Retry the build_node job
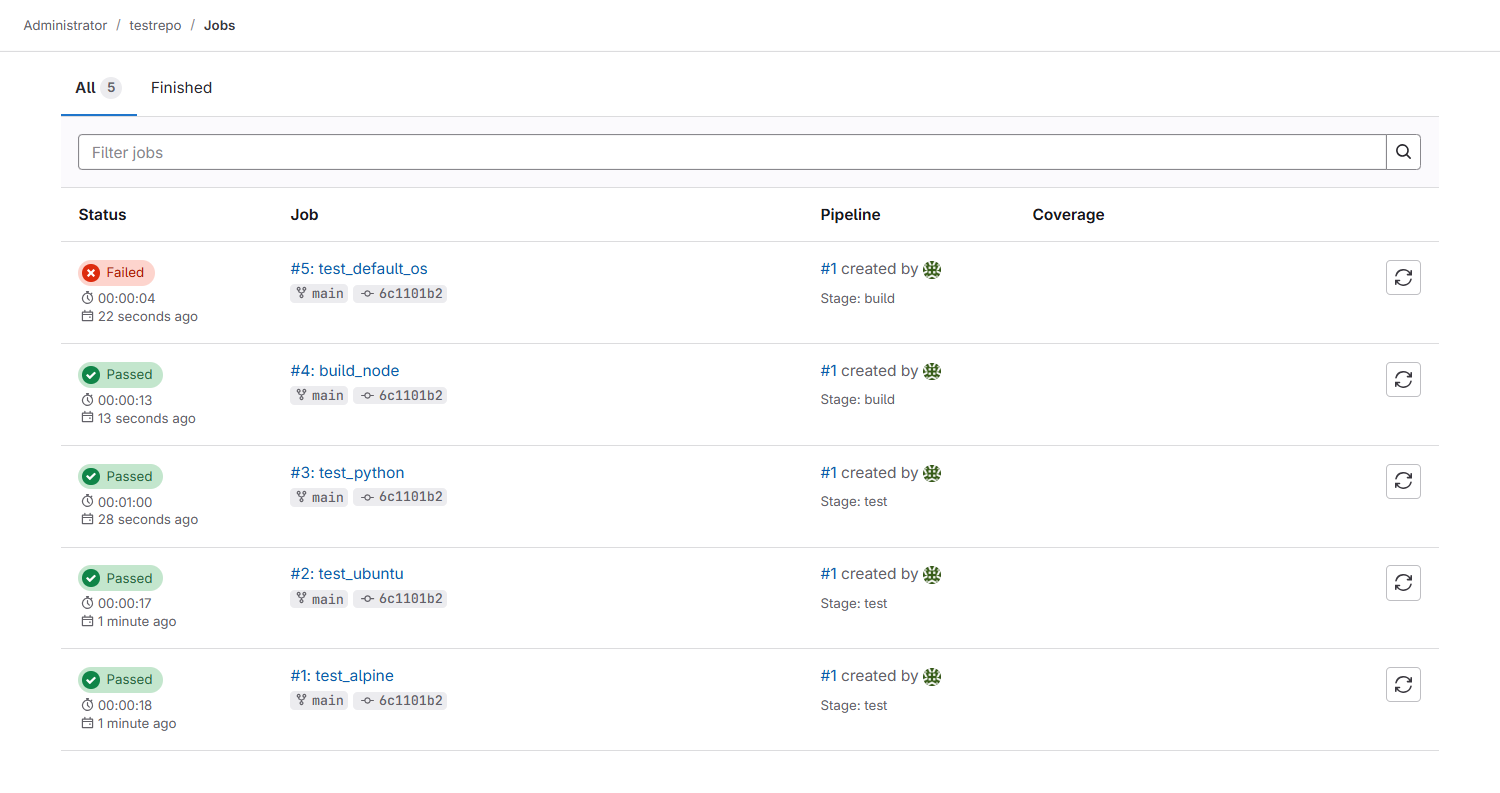Screen dimensions: 1500x793 tap(1403, 380)
